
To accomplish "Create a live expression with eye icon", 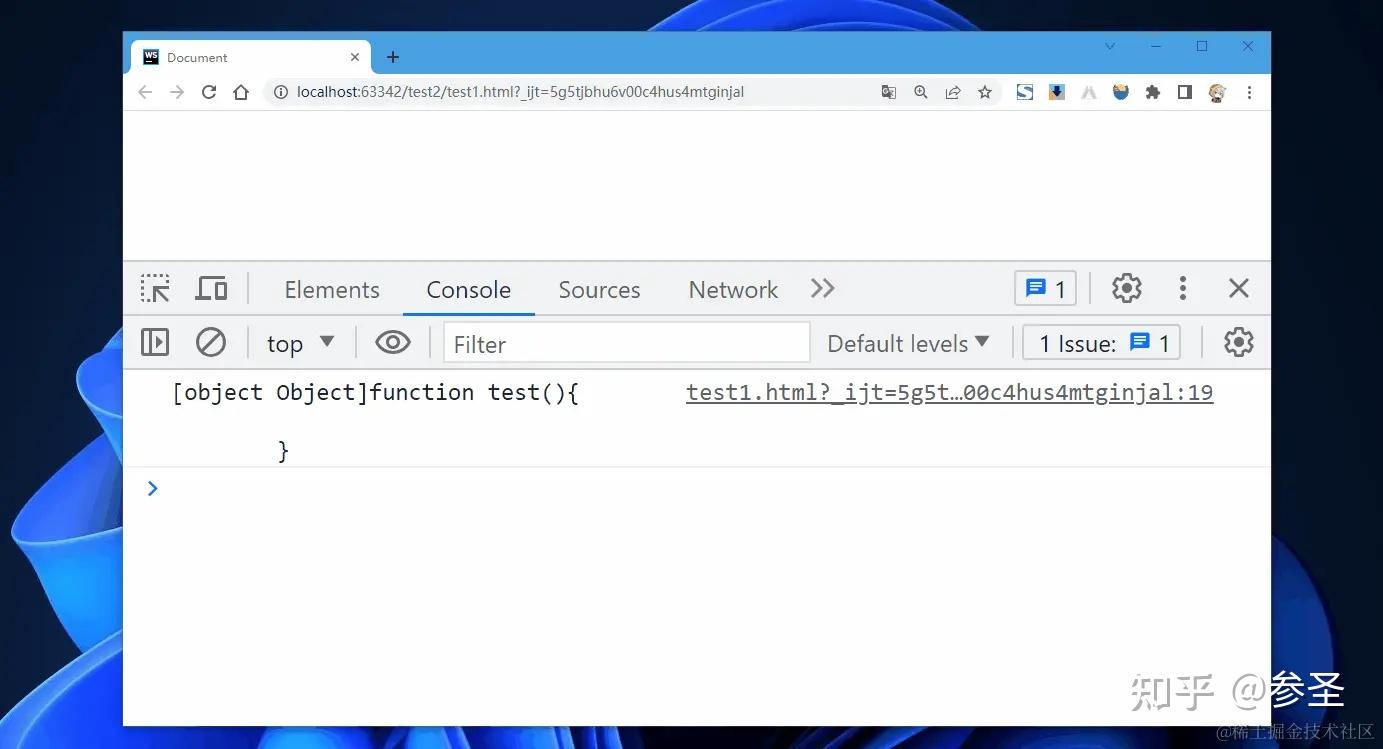I will (393, 343).
